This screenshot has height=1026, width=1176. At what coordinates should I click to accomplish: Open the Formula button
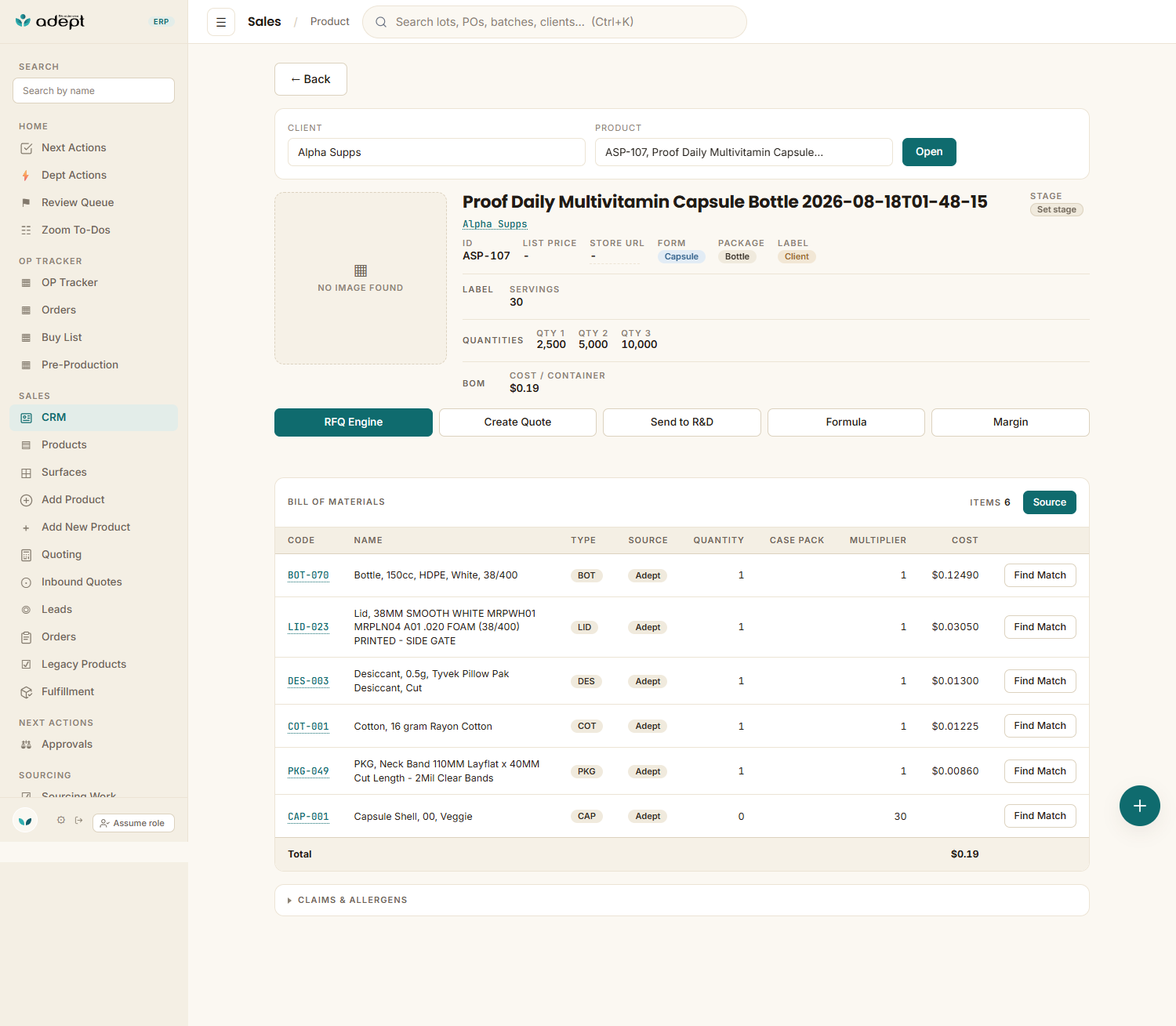[846, 422]
